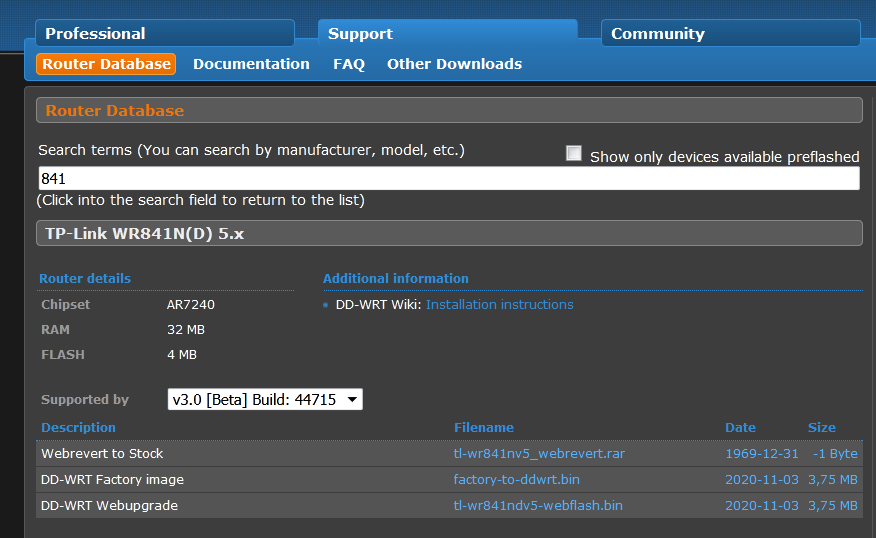Click the factory image date 2020-11-03

[761, 479]
